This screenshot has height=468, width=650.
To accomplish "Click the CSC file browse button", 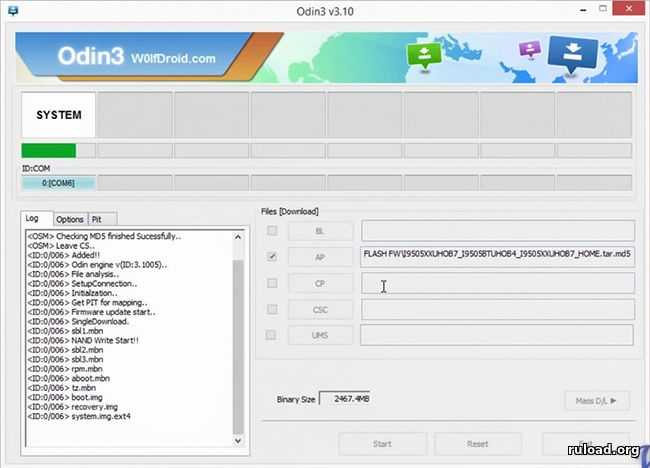I will (x=320, y=310).
